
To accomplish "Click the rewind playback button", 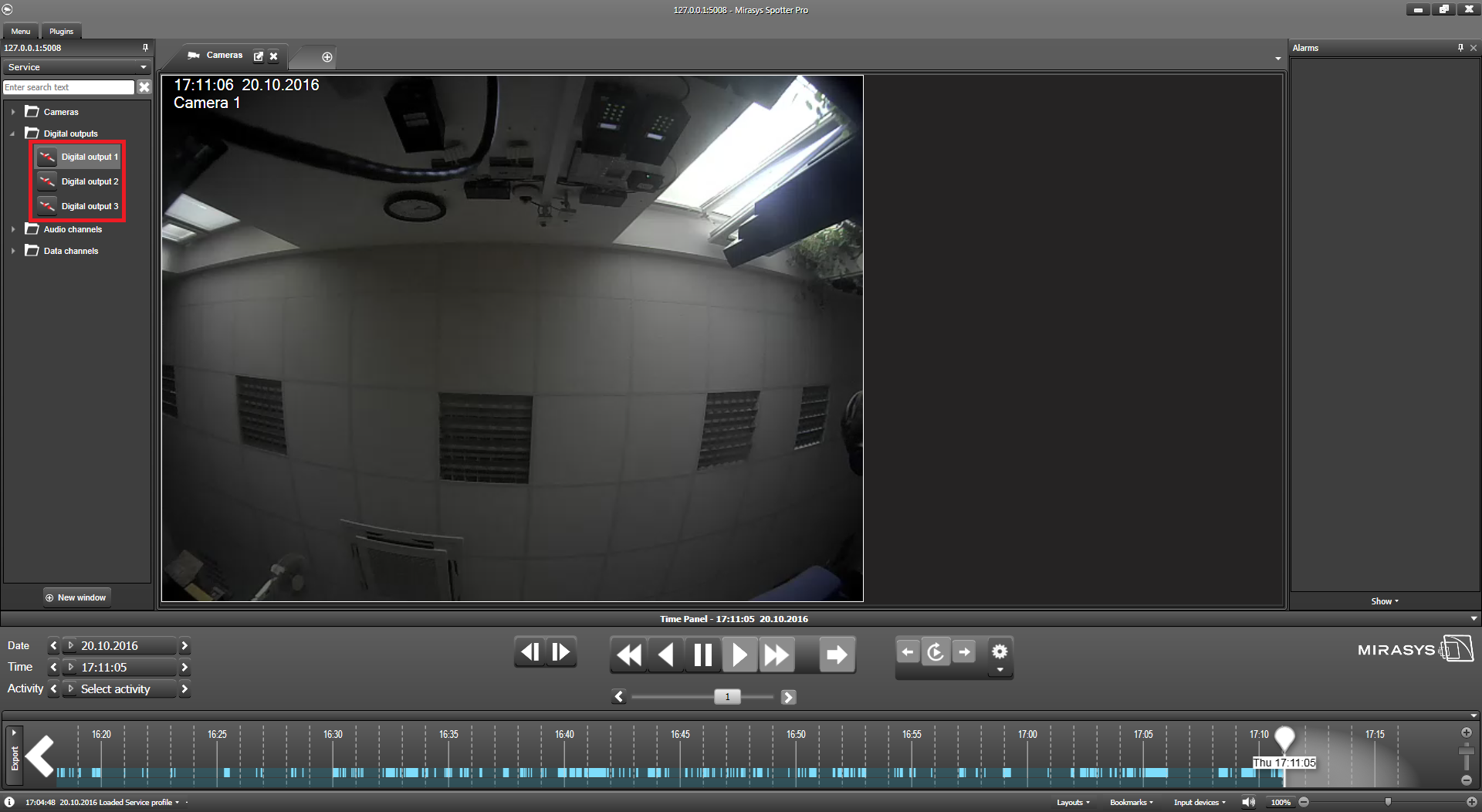I will [x=629, y=655].
